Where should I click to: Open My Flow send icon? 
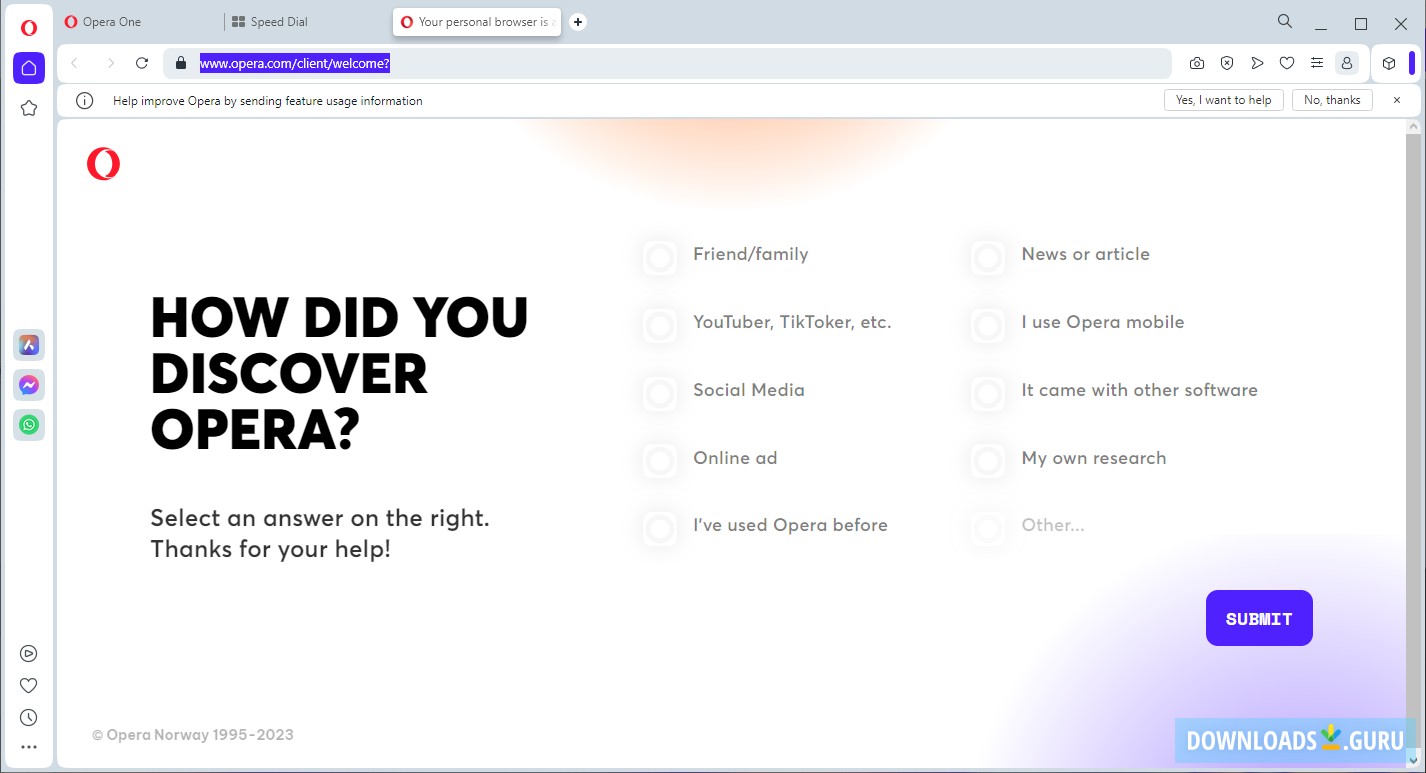pos(1257,63)
